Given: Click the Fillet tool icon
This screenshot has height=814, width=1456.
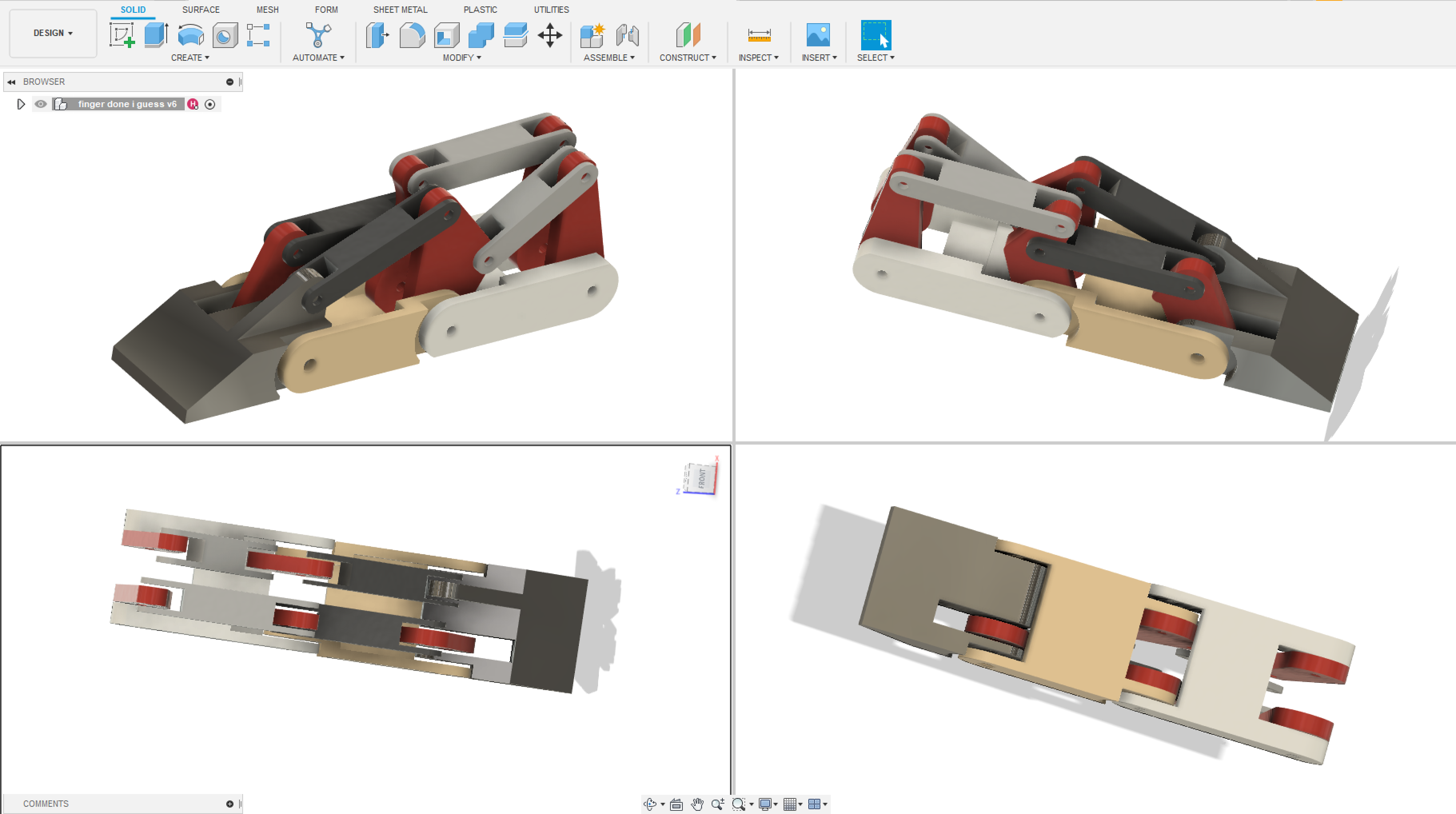Looking at the screenshot, I should (x=412, y=35).
